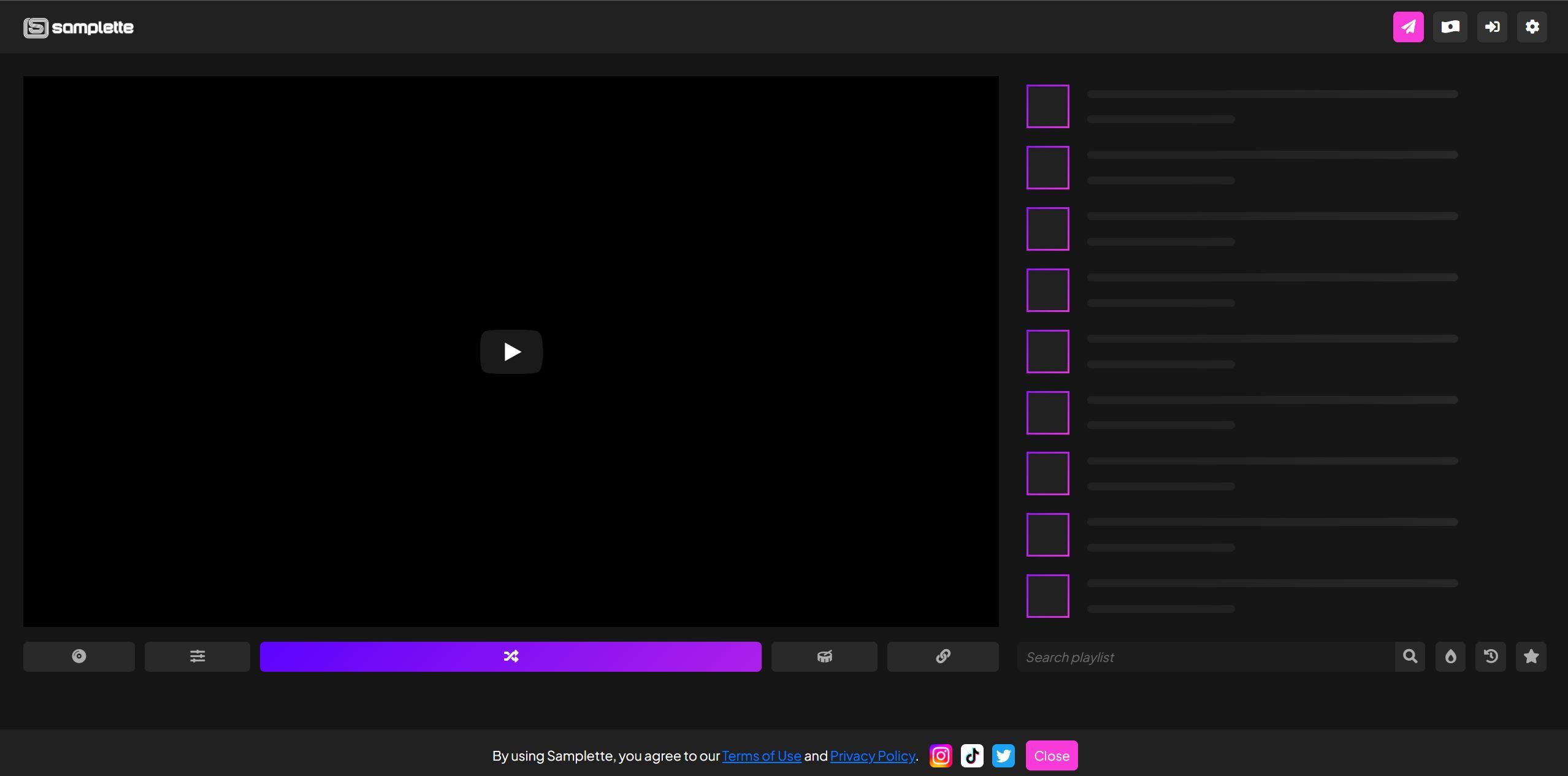Toggle the history clock playlist icon

coord(1490,656)
